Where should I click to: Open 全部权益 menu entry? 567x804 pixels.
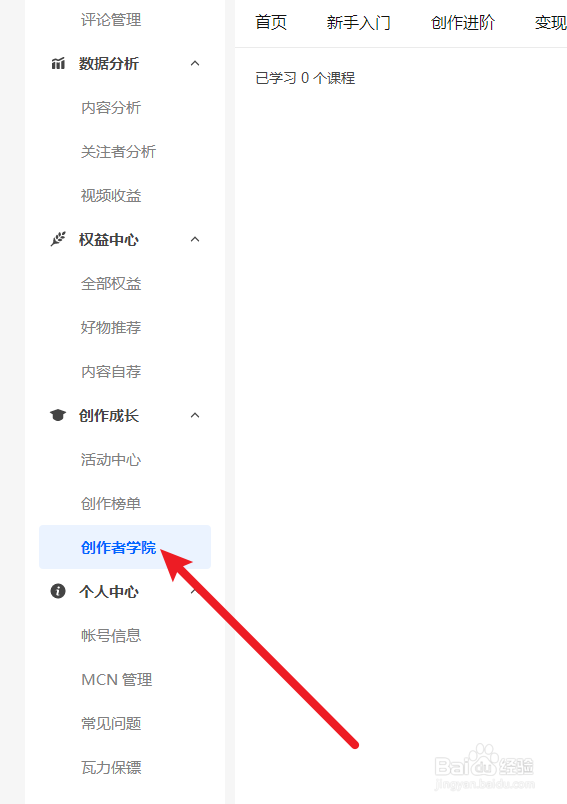point(111,284)
